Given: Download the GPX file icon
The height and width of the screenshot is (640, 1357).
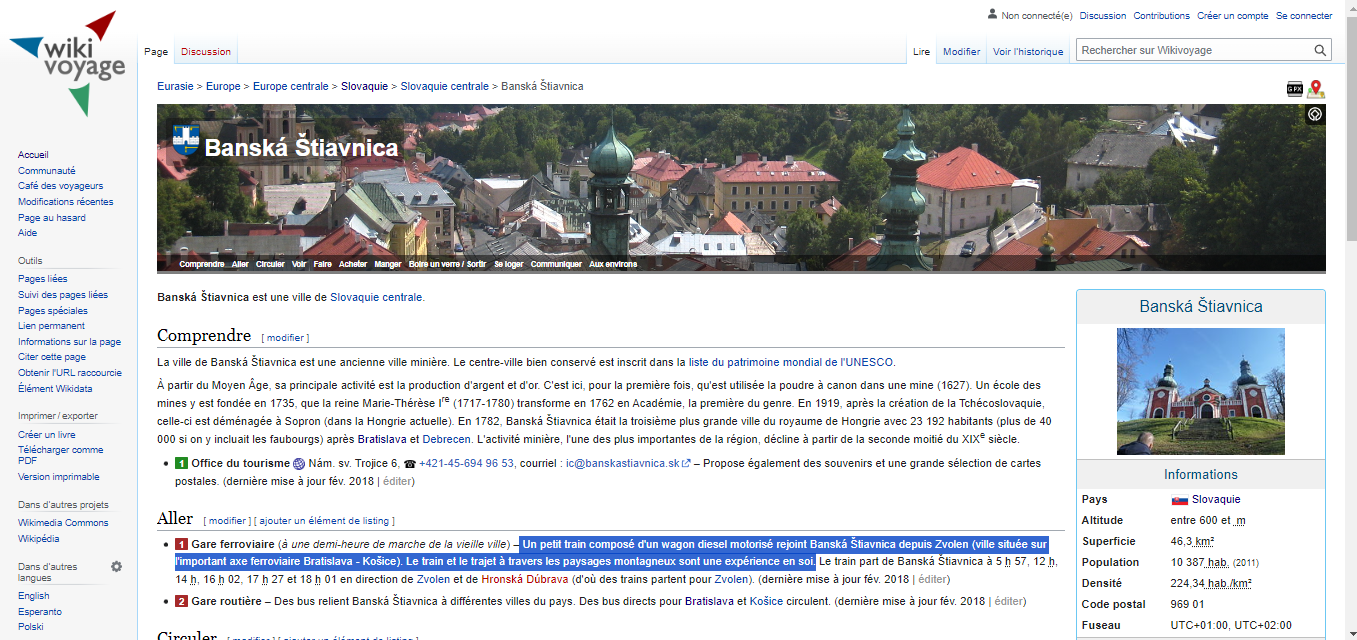Looking at the screenshot, I should (1294, 88).
